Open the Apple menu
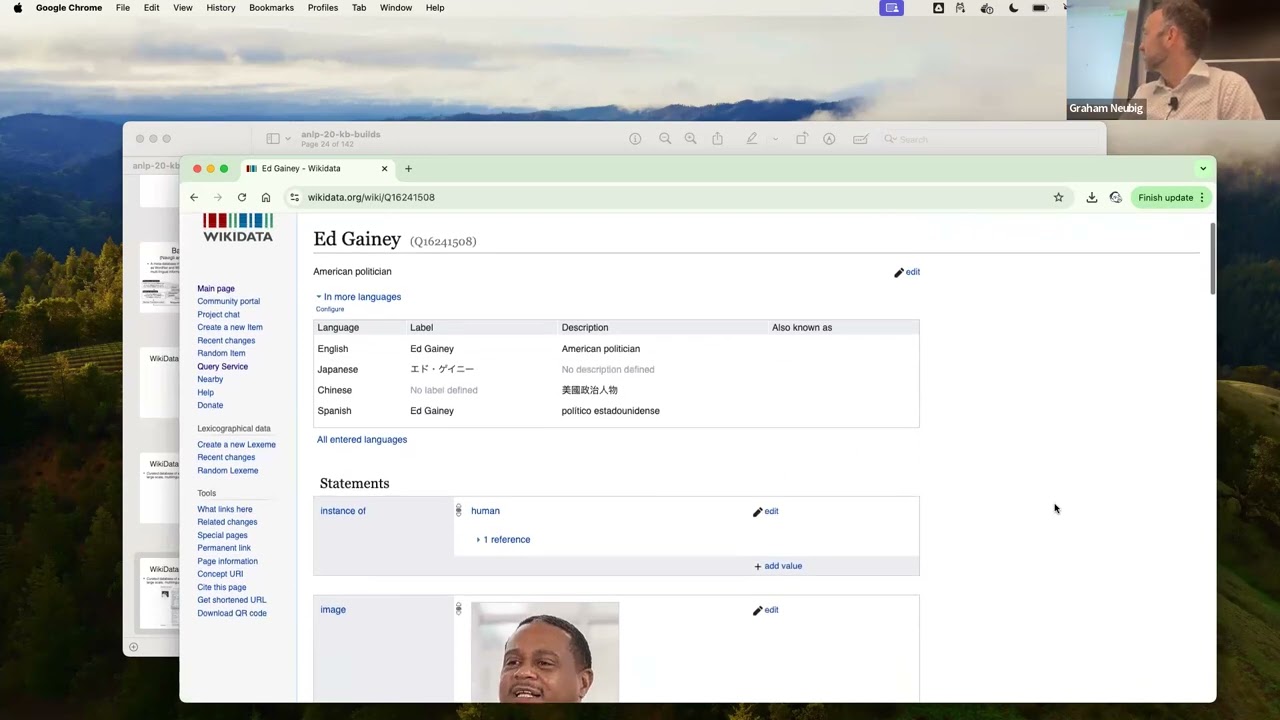 17,8
